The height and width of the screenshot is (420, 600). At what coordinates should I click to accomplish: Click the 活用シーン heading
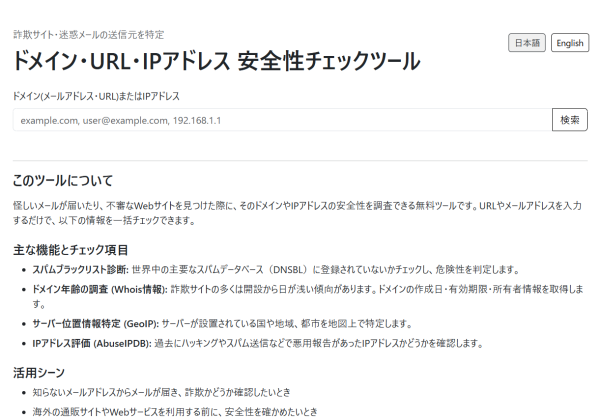tap(42, 372)
